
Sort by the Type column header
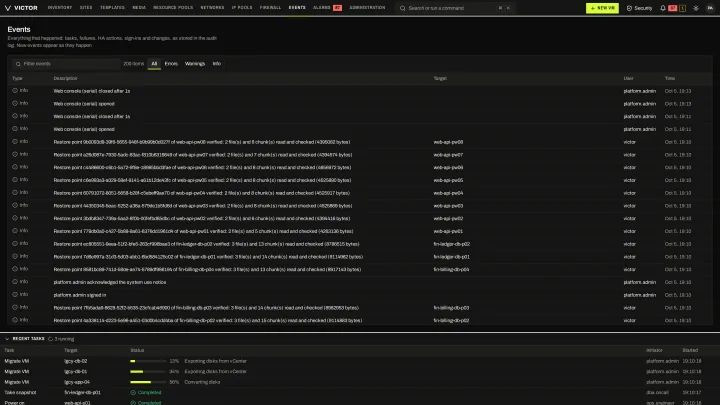coord(17,79)
